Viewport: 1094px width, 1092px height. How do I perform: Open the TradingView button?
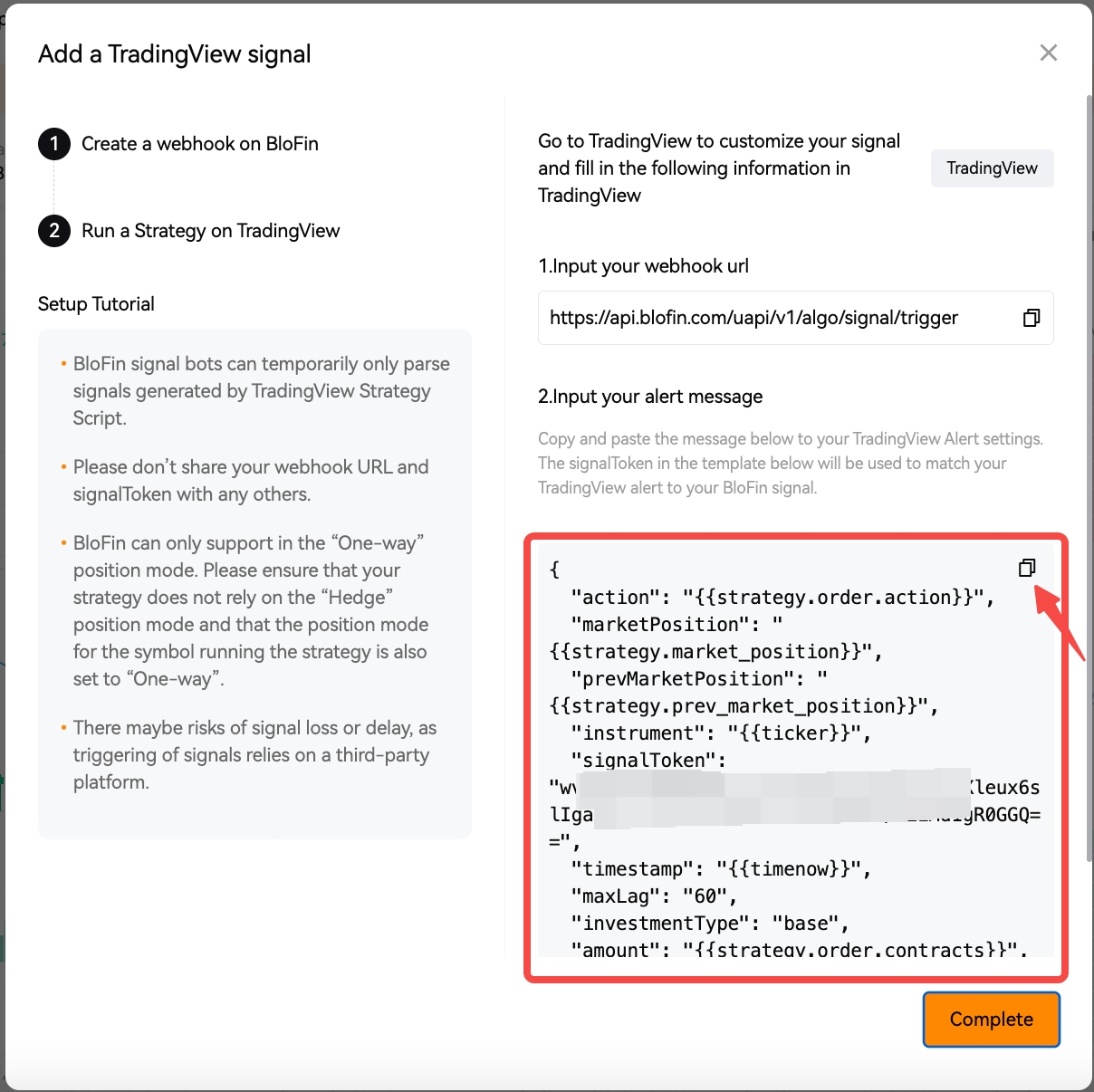(x=992, y=168)
